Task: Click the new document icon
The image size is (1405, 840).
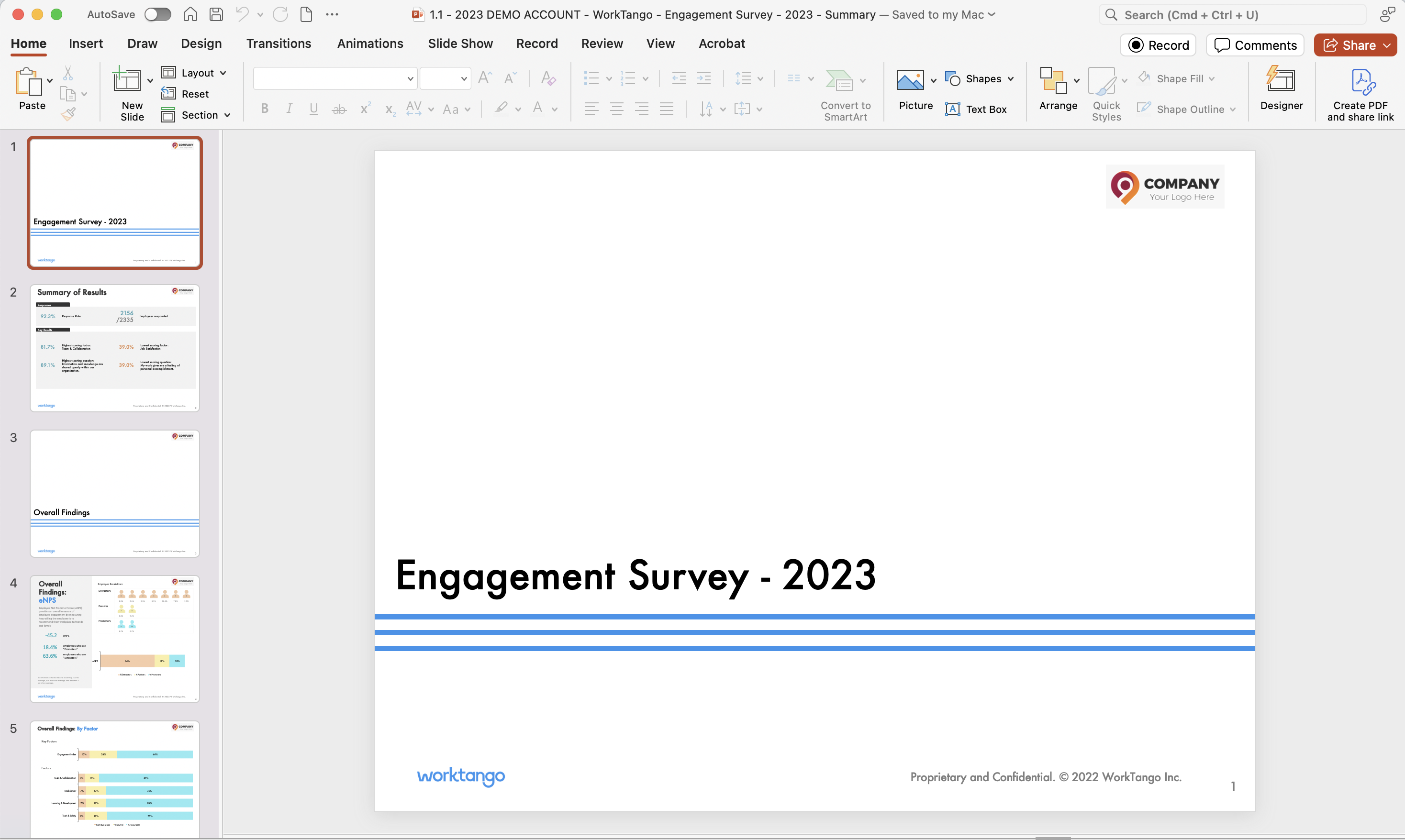Action: tap(306, 14)
